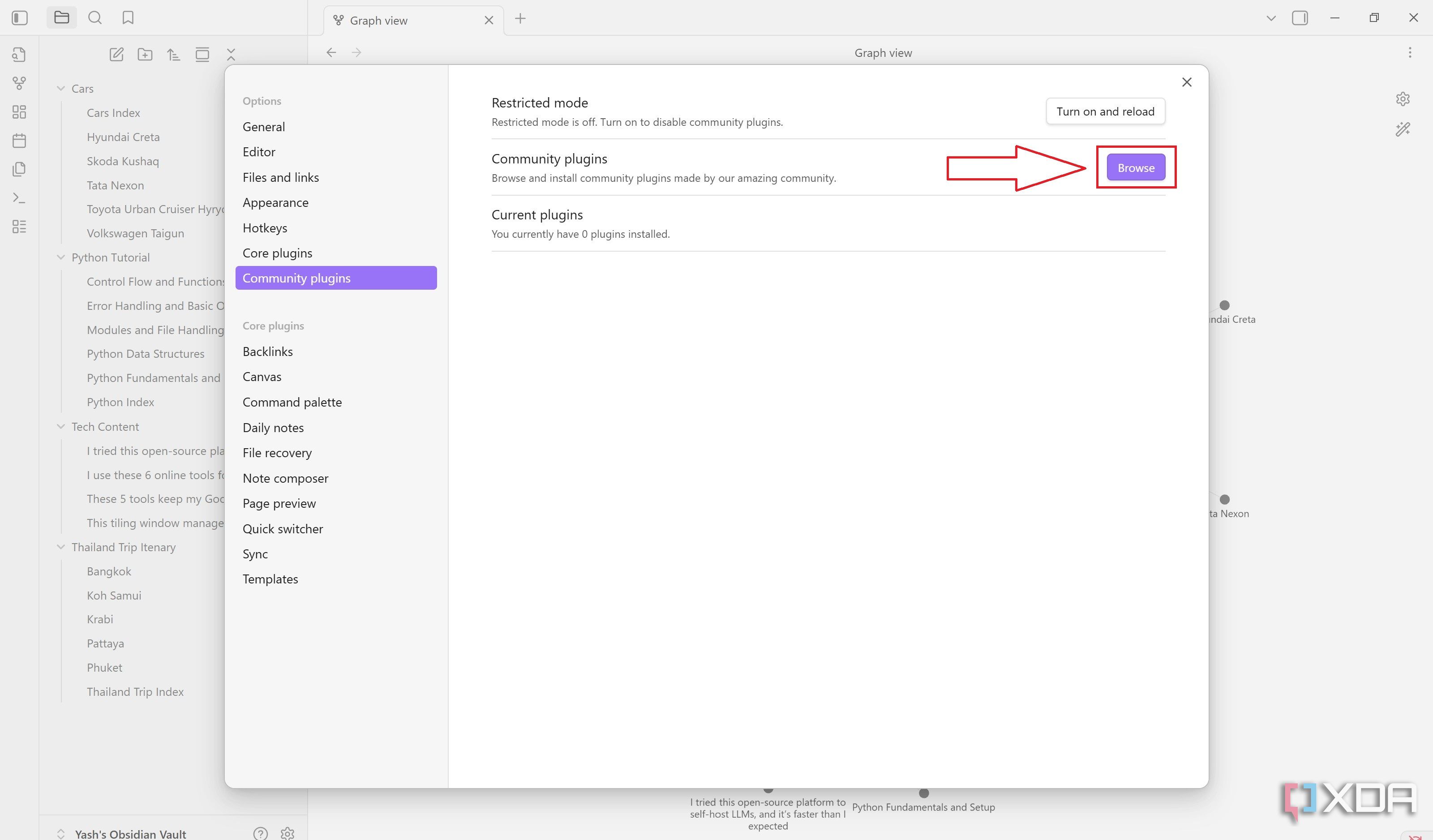Open a new tab with plus button
The image size is (1433, 840).
click(x=520, y=19)
